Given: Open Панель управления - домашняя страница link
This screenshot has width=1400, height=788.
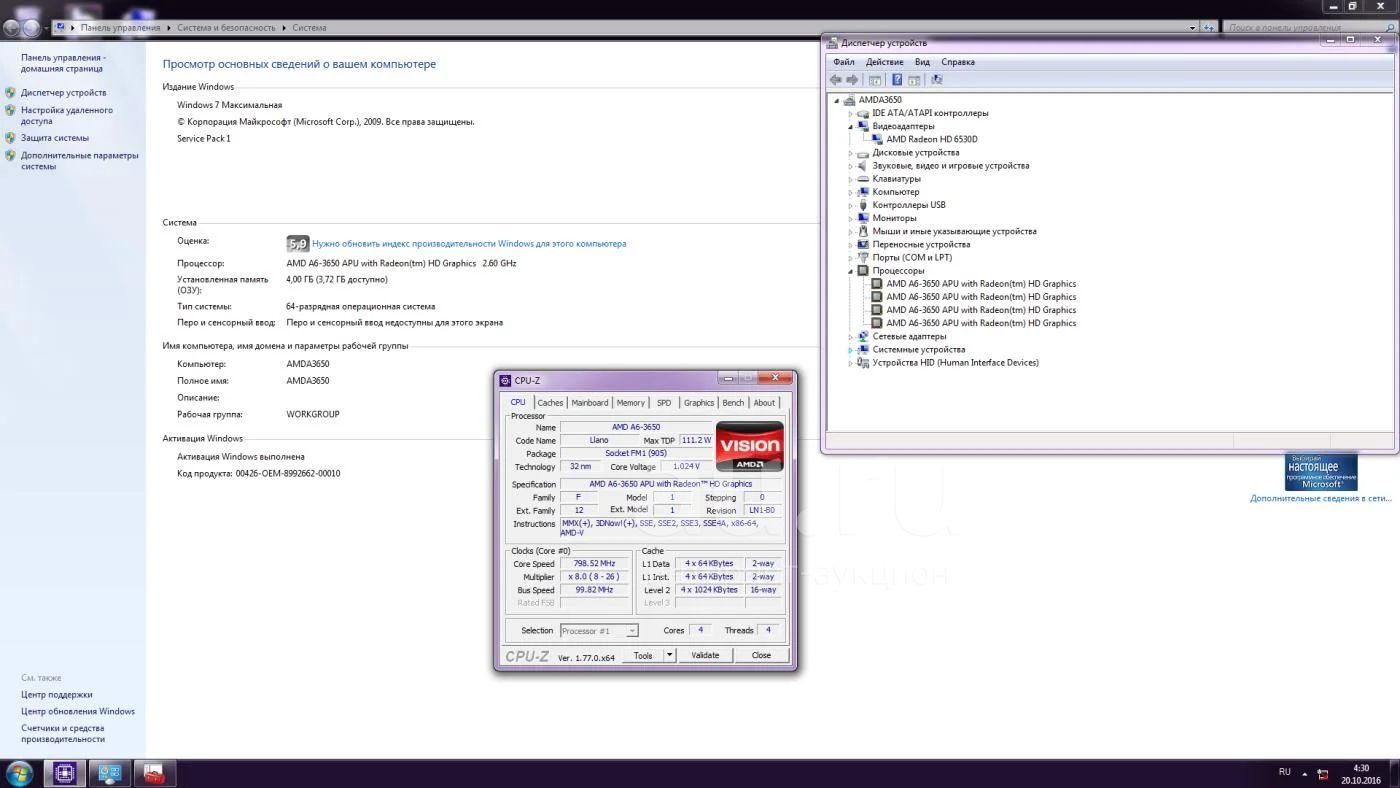Looking at the screenshot, I should tap(63, 63).
